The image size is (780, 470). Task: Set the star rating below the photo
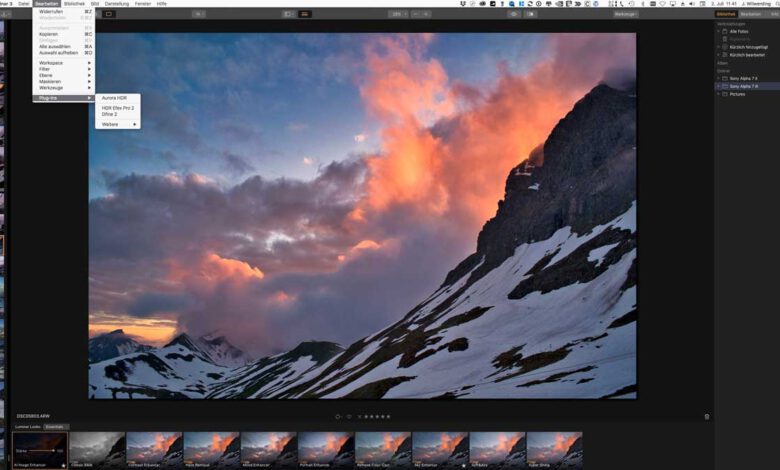377,416
